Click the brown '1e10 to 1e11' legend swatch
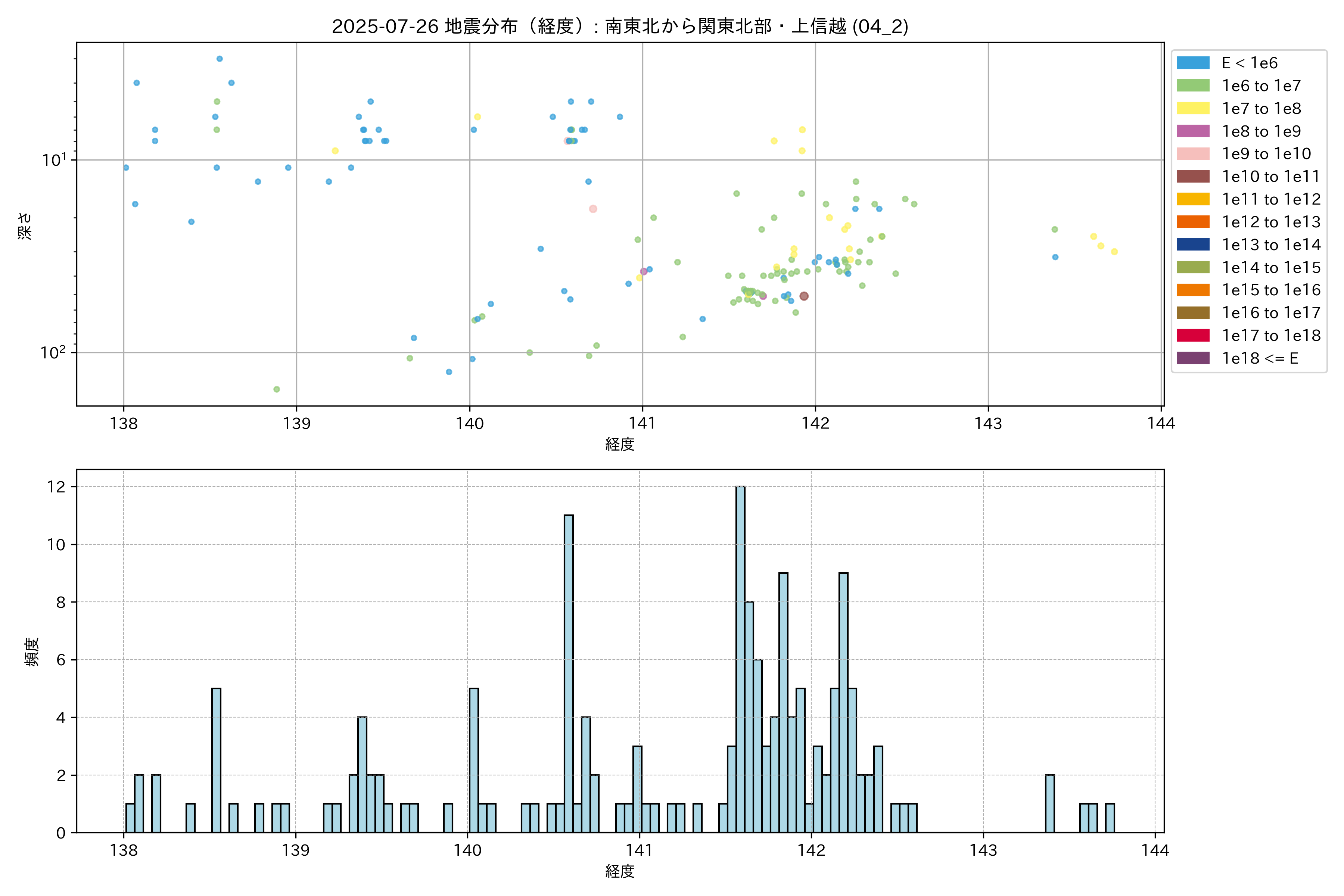 [1192, 177]
